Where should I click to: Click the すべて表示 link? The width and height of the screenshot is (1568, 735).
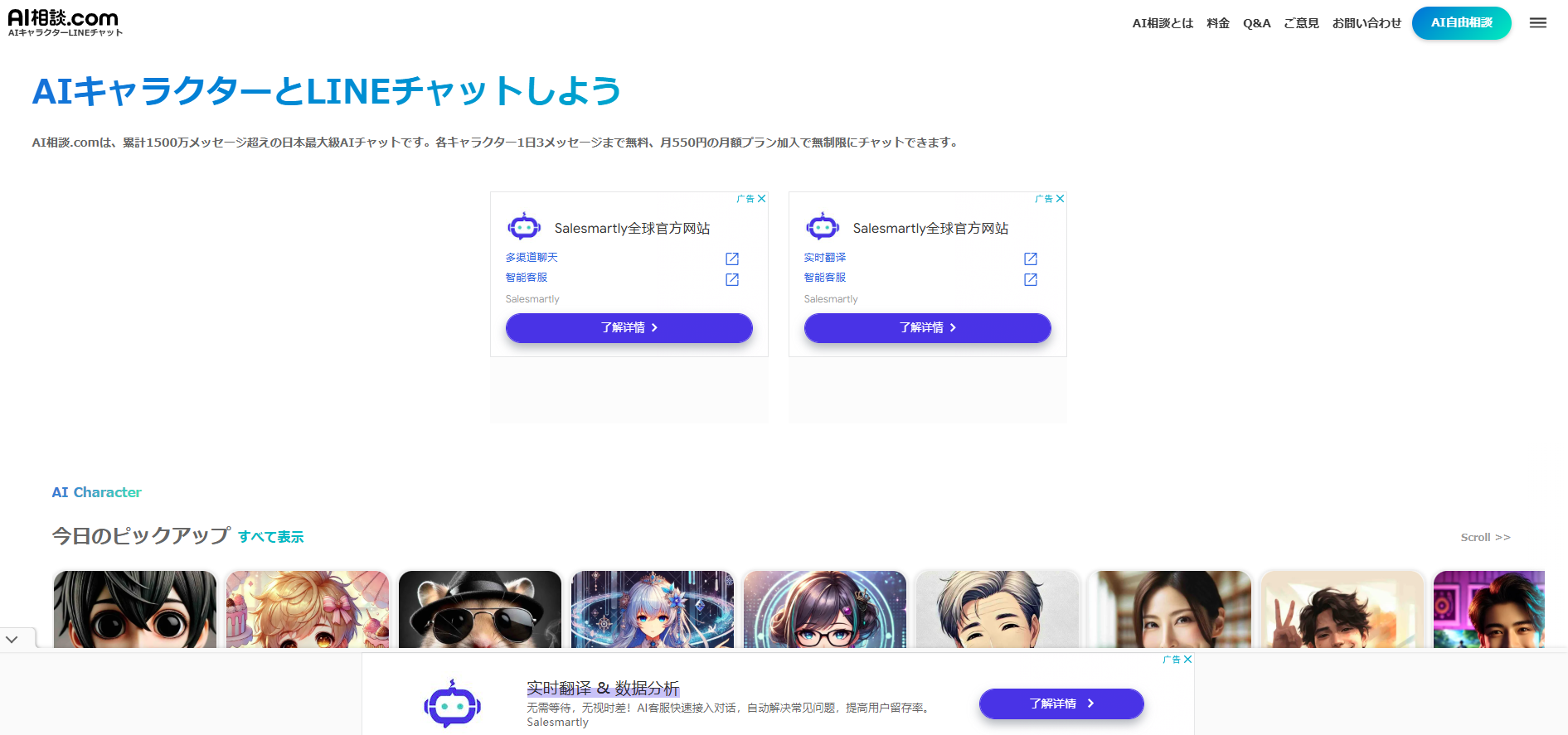click(270, 537)
